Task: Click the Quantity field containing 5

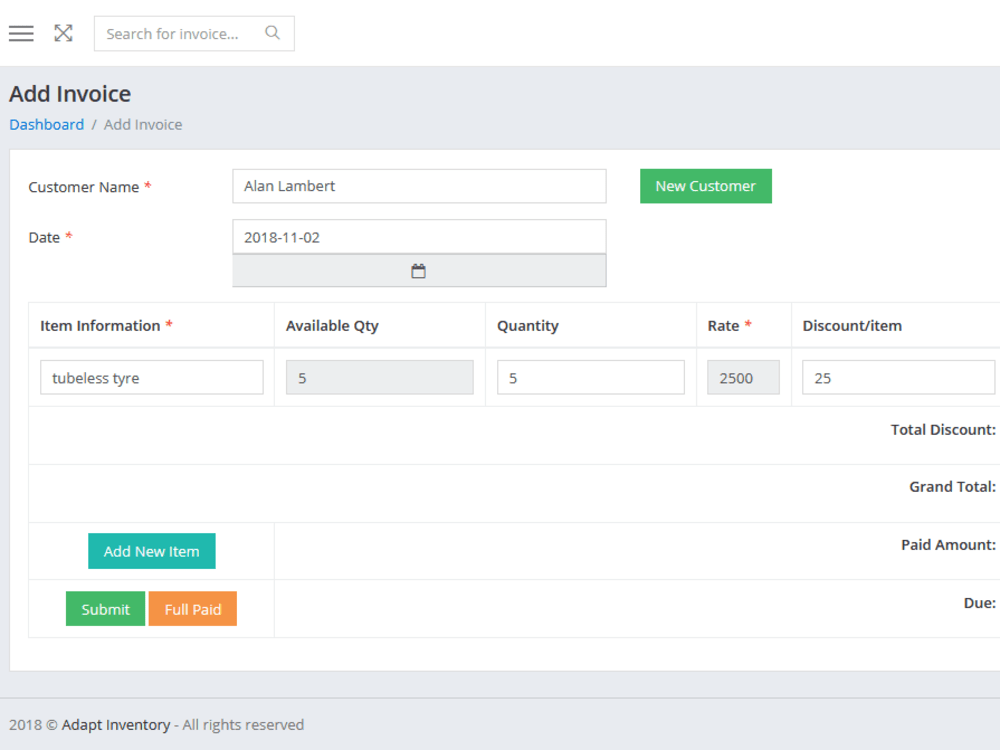Action: [590, 377]
